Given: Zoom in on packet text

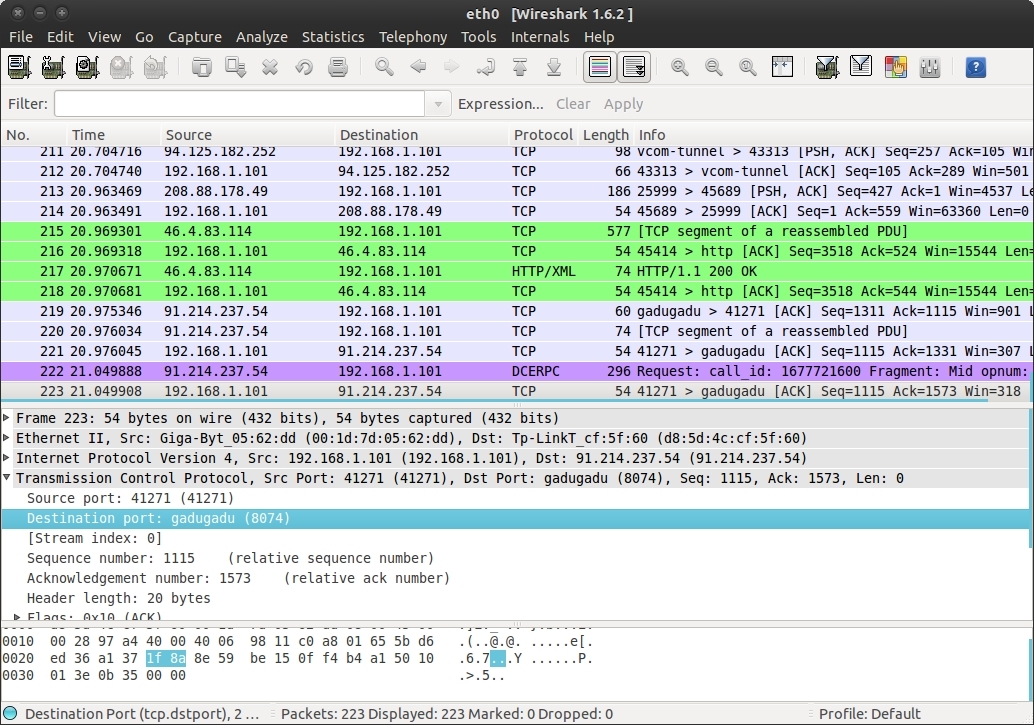Looking at the screenshot, I should 680,67.
